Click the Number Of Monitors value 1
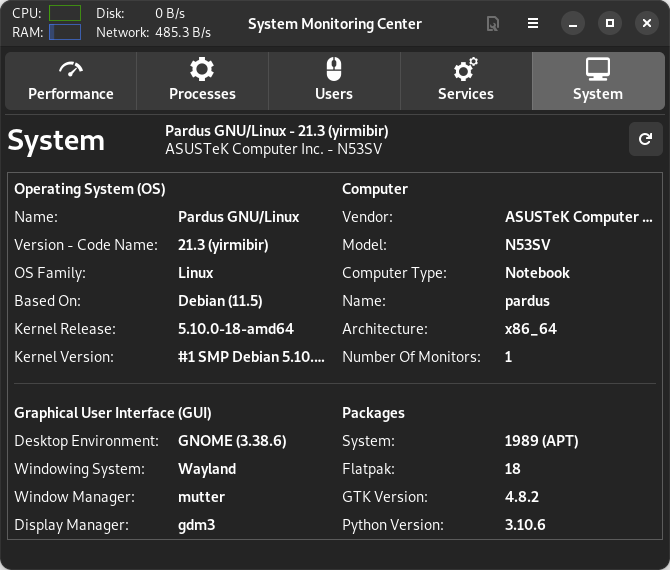The image size is (670, 570). coord(508,357)
